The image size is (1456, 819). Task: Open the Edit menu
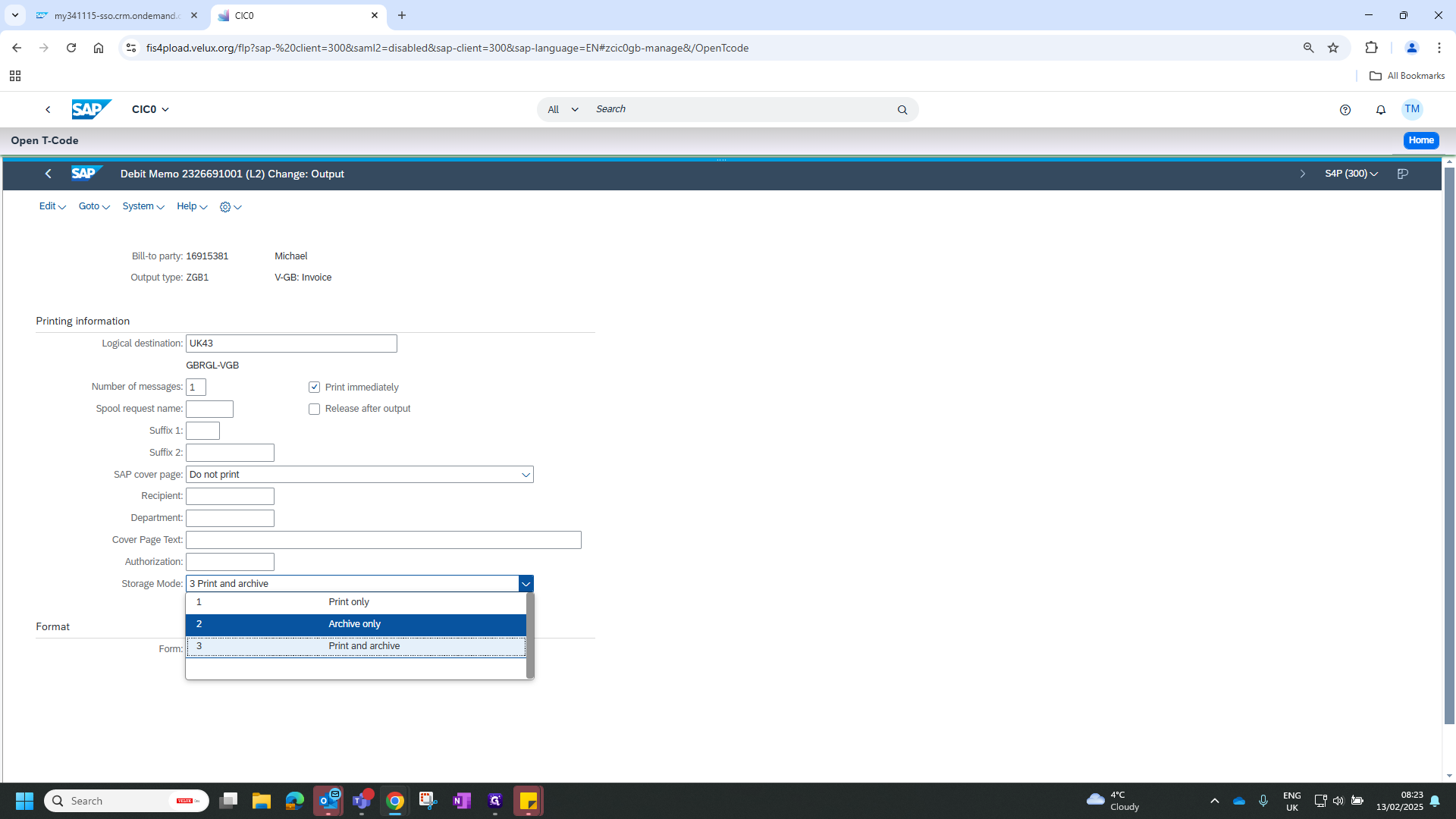(52, 206)
